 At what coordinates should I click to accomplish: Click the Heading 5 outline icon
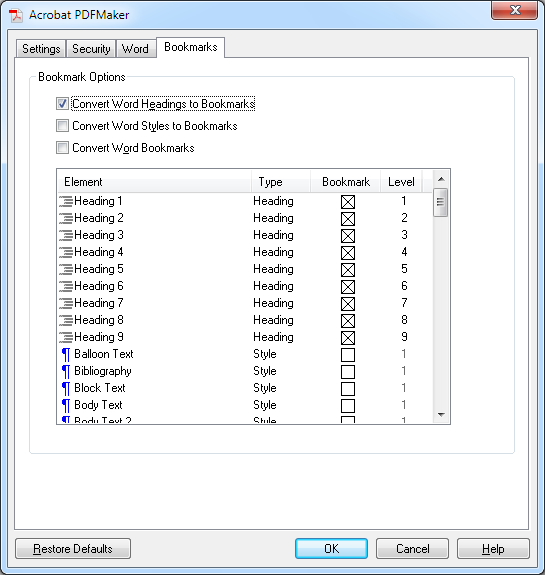pyautogui.click(x=66, y=269)
